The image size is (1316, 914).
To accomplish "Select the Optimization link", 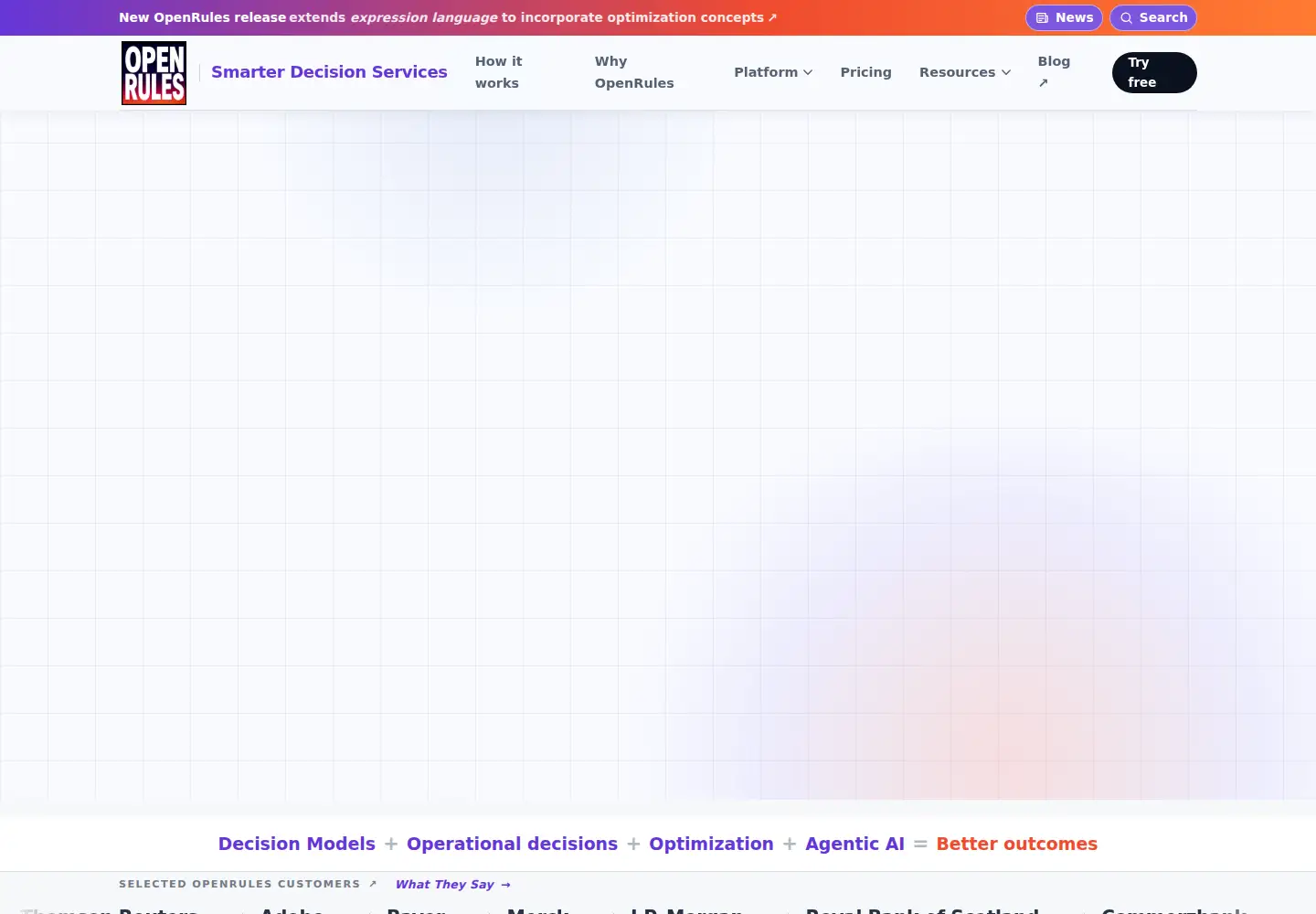I will coord(711,844).
